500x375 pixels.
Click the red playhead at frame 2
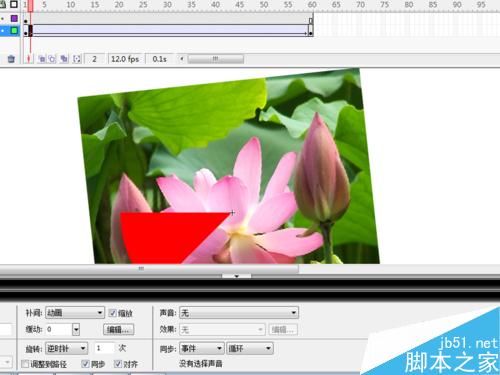30,5
